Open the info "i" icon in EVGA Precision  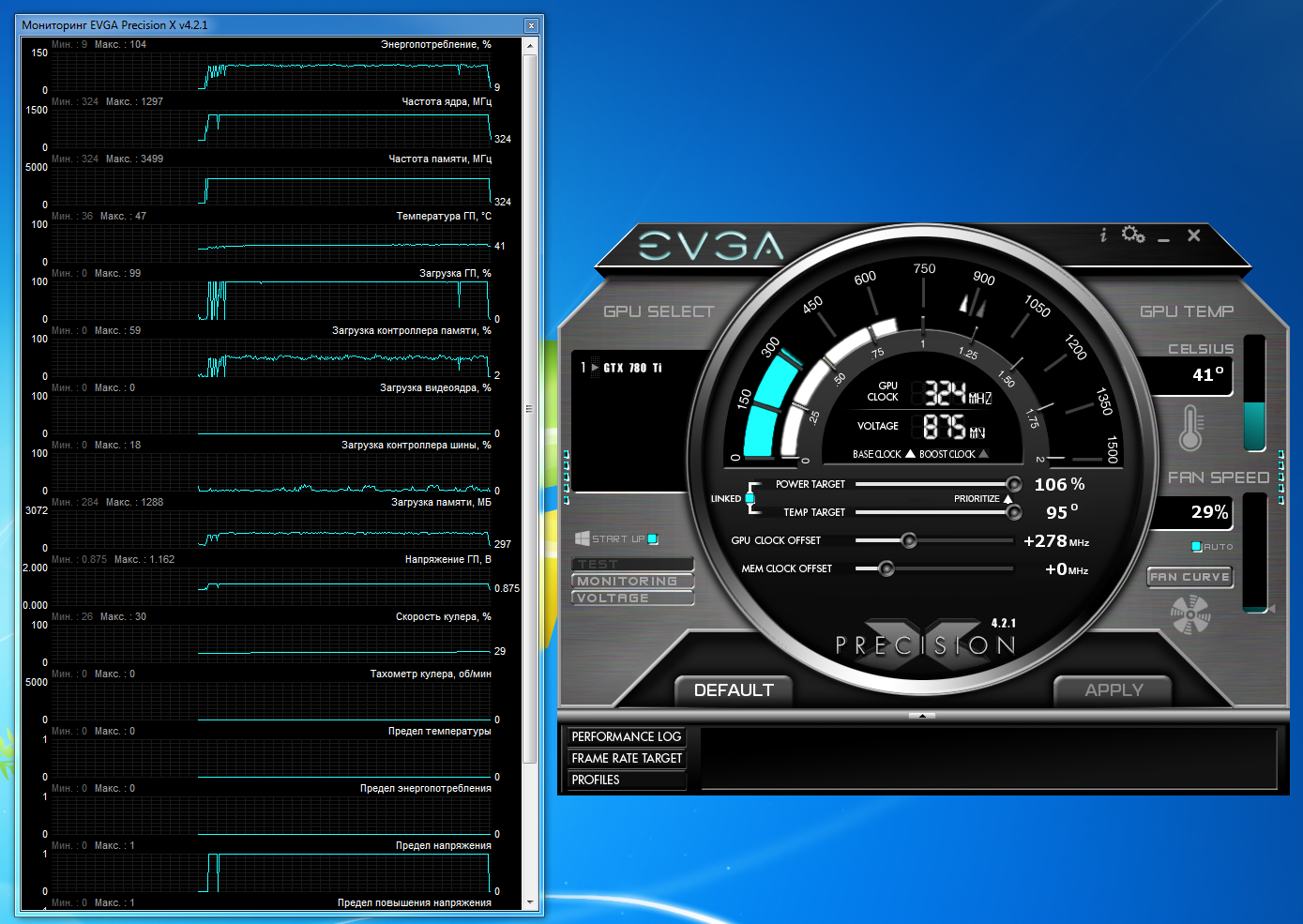[x=1103, y=235]
